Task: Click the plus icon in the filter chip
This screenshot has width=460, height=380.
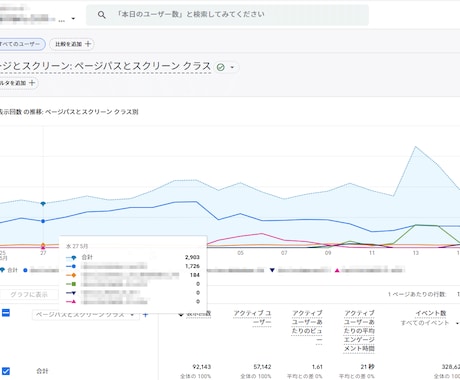Action: pos(32,83)
